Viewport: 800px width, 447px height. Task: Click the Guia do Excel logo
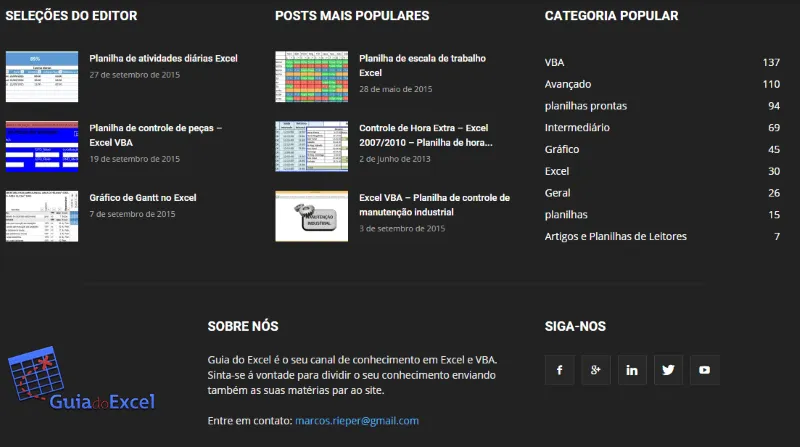coord(81,379)
